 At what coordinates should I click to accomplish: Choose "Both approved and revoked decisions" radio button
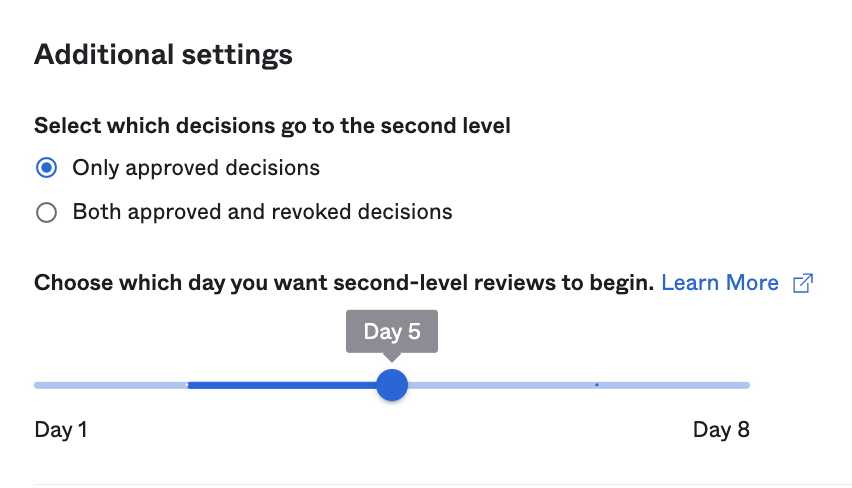[x=46, y=212]
